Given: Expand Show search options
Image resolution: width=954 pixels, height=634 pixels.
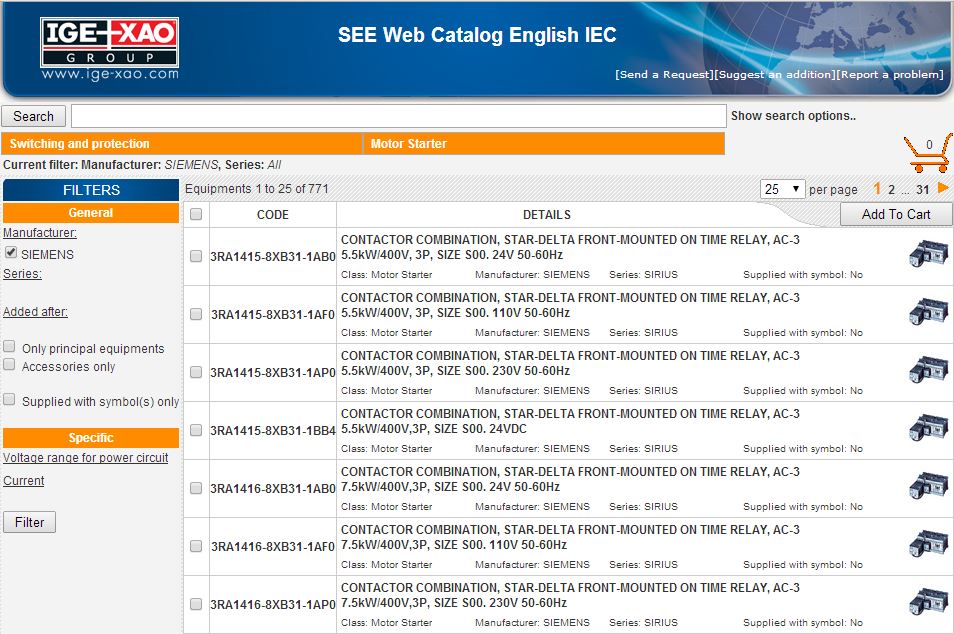Looking at the screenshot, I should (x=793, y=116).
